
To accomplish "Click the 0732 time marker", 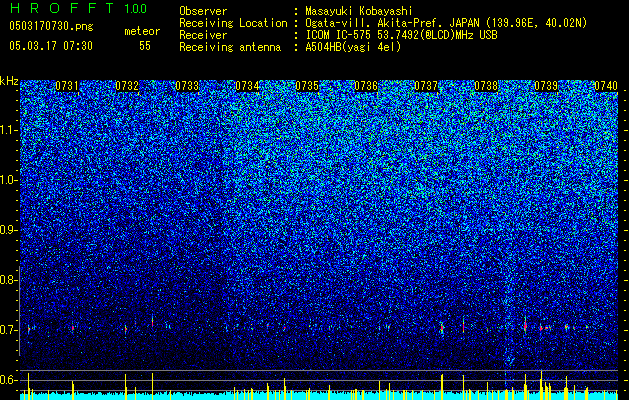I will (127, 86).
